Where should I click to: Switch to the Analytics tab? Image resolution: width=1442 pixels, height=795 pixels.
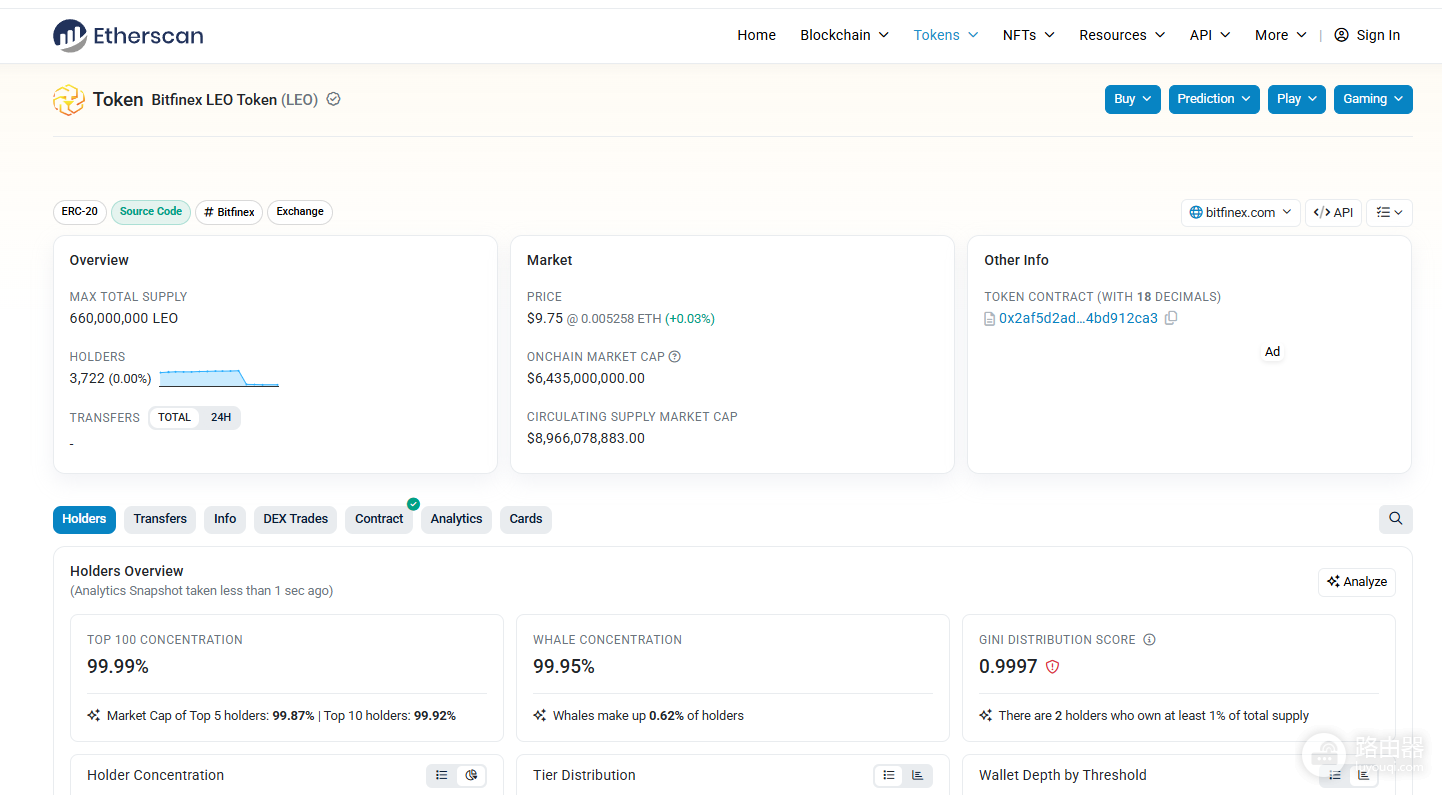(457, 519)
